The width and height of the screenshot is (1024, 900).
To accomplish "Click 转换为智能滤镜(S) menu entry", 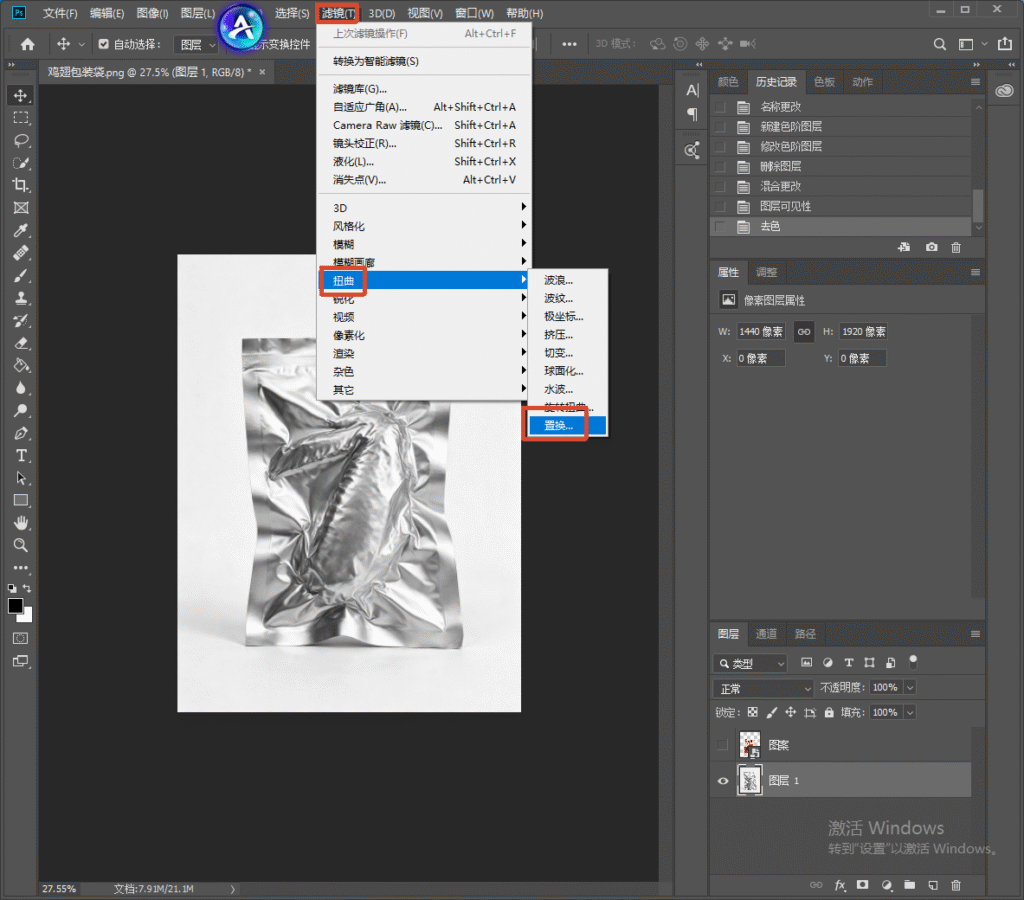I will pyautogui.click(x=424, y=61).
